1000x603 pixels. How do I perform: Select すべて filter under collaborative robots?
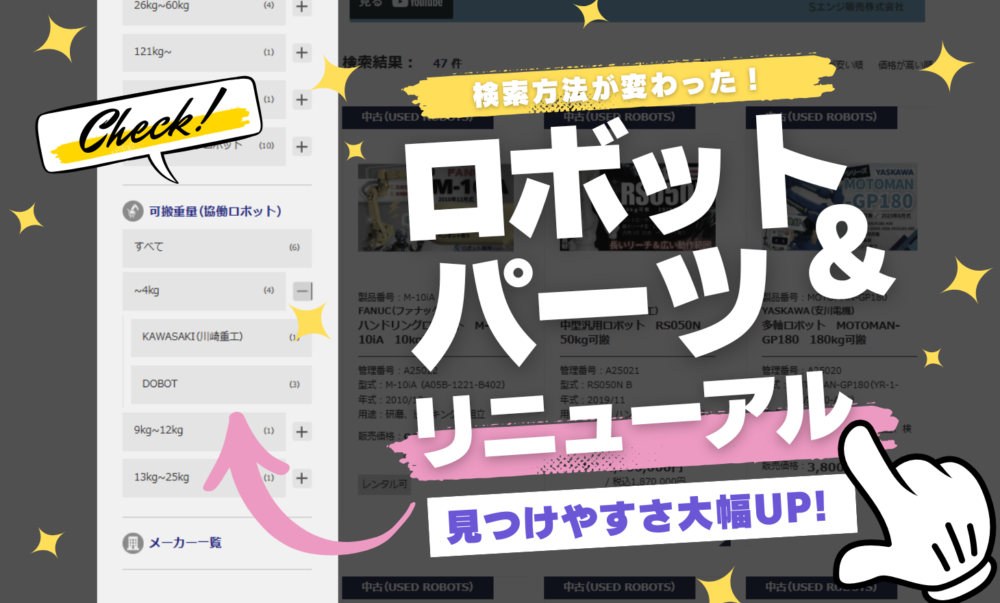point(203,247)
